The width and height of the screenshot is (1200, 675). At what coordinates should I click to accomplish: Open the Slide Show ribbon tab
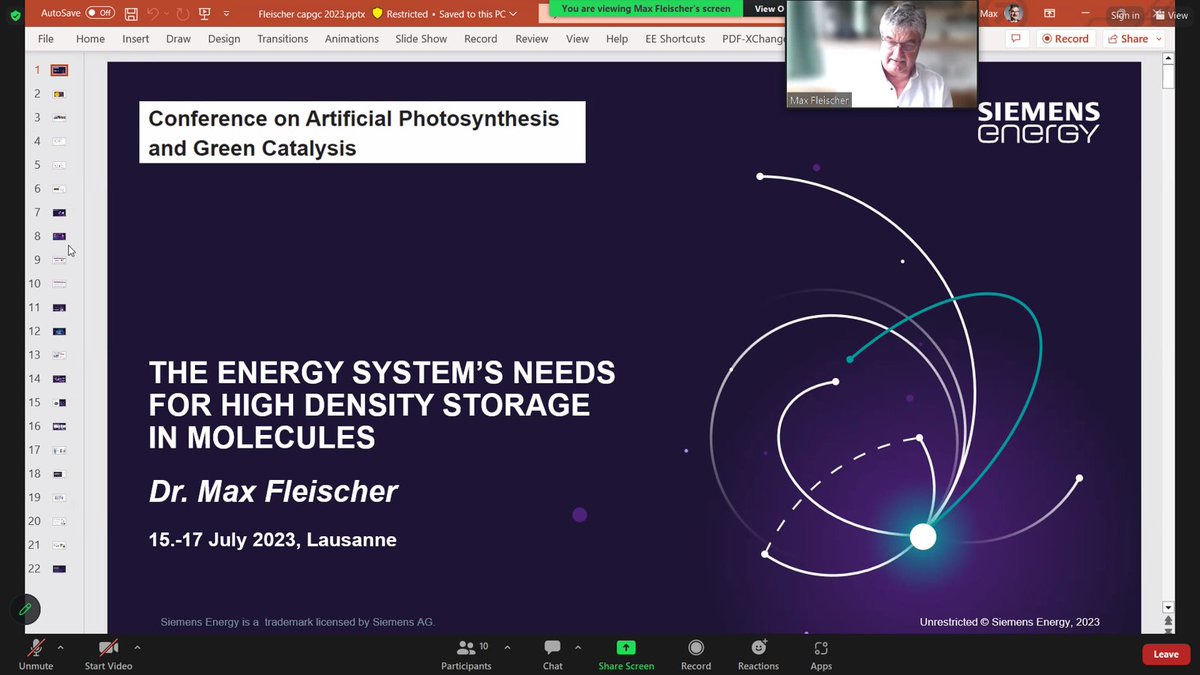[421, 39]
